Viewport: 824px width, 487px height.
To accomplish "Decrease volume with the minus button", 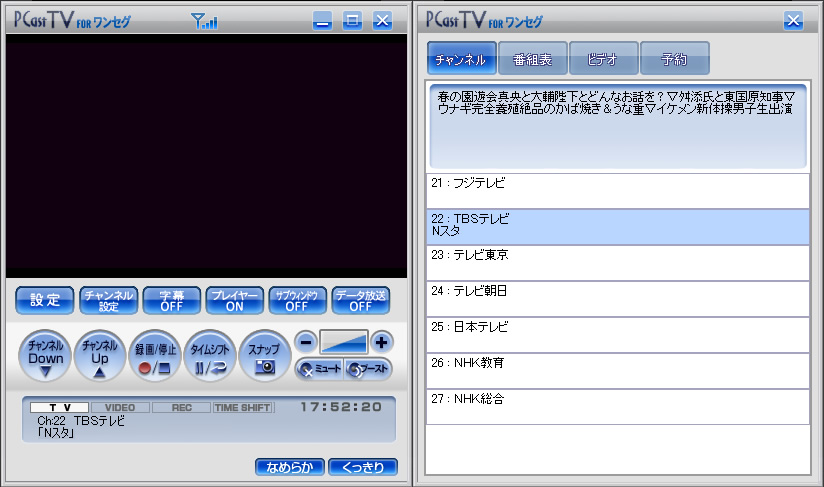I will tap(306, 342).
